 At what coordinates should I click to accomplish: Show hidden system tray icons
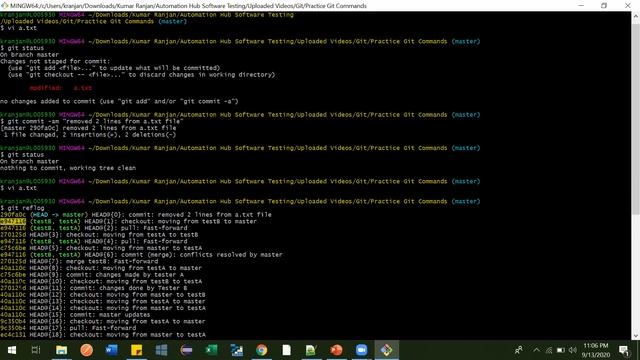(x=536, y=350)
